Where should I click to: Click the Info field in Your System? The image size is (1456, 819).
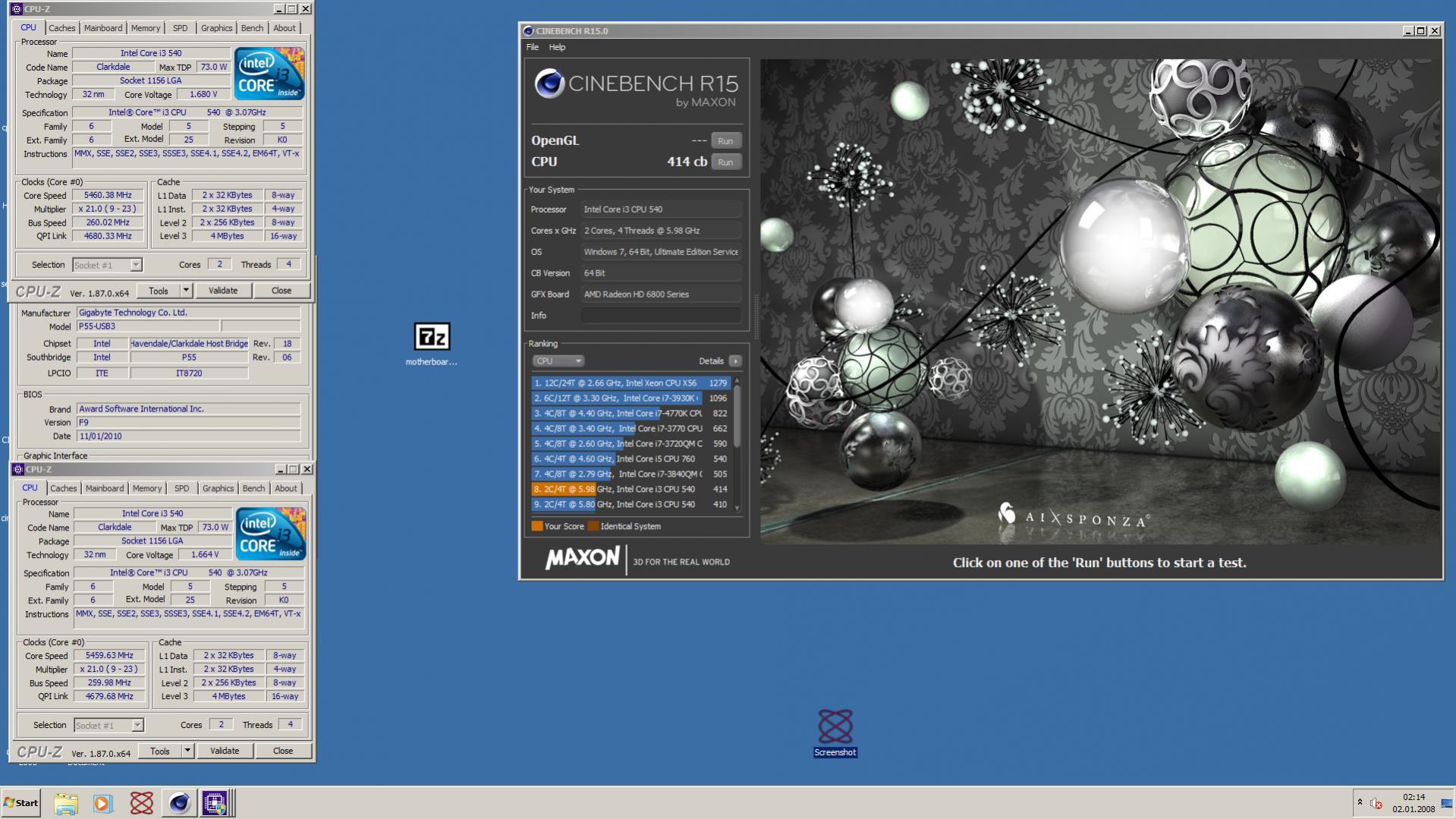[x=661, y=315]
